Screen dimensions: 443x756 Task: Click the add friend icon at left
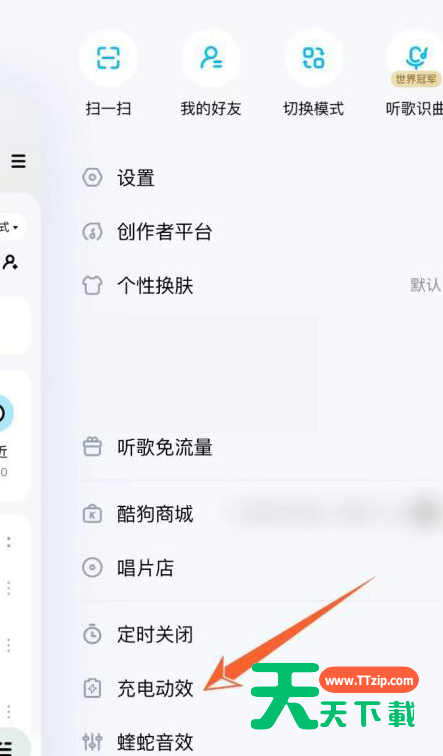point(11,262)
